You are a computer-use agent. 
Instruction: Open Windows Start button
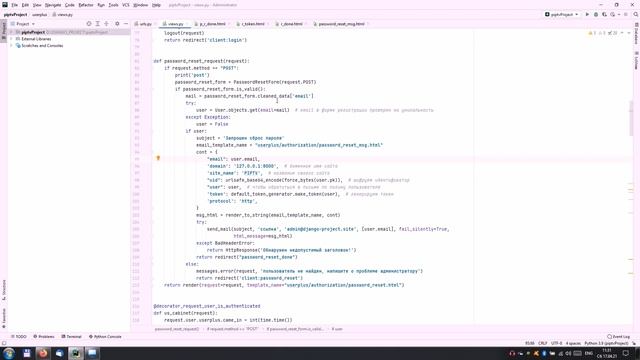(9, 353)
